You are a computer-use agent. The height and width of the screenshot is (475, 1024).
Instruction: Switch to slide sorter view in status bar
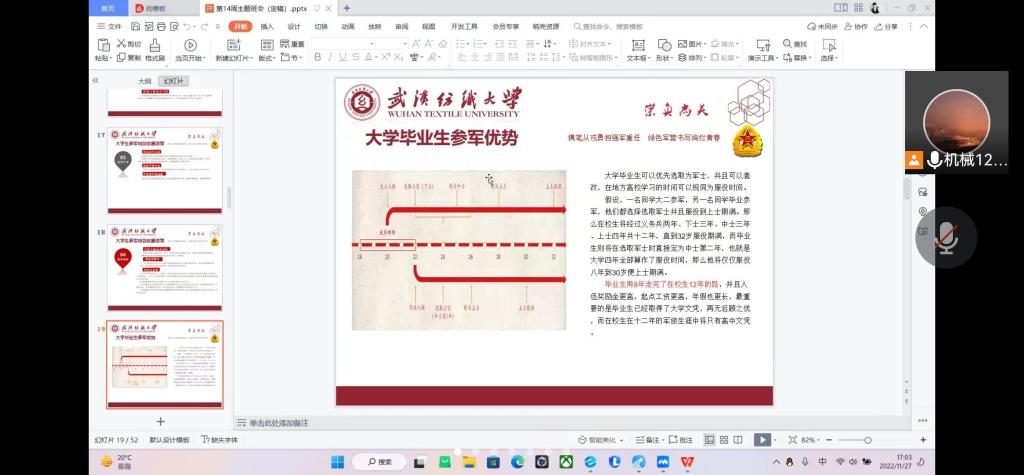pyautogui.click(x=724, y=440)
